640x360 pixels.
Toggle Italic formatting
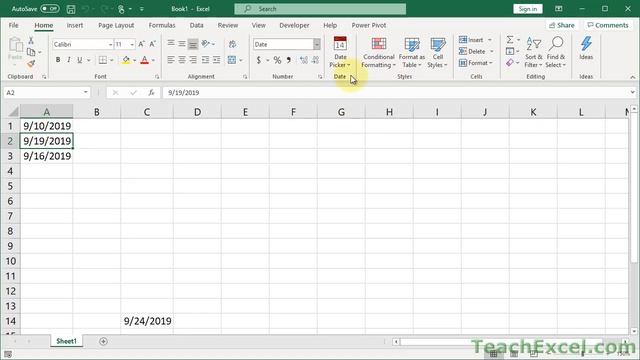(x=69, y=60)
